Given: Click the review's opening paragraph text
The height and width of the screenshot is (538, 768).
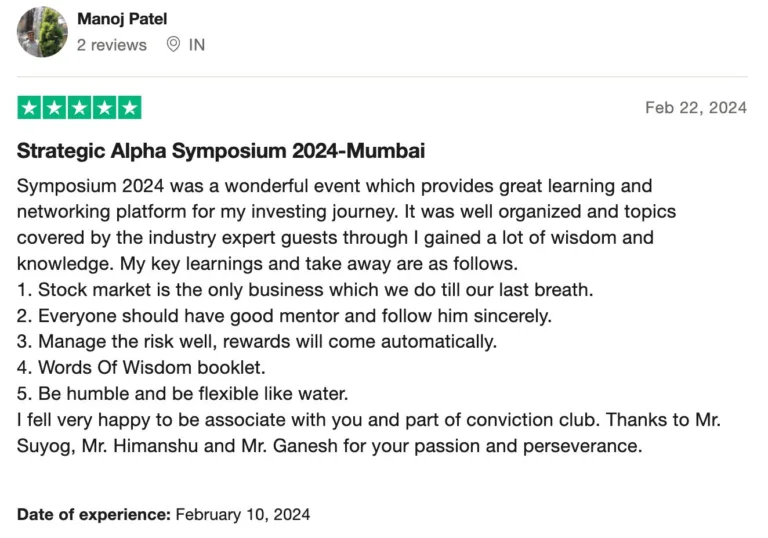Looking at the screenshot, I should (346, 225).
